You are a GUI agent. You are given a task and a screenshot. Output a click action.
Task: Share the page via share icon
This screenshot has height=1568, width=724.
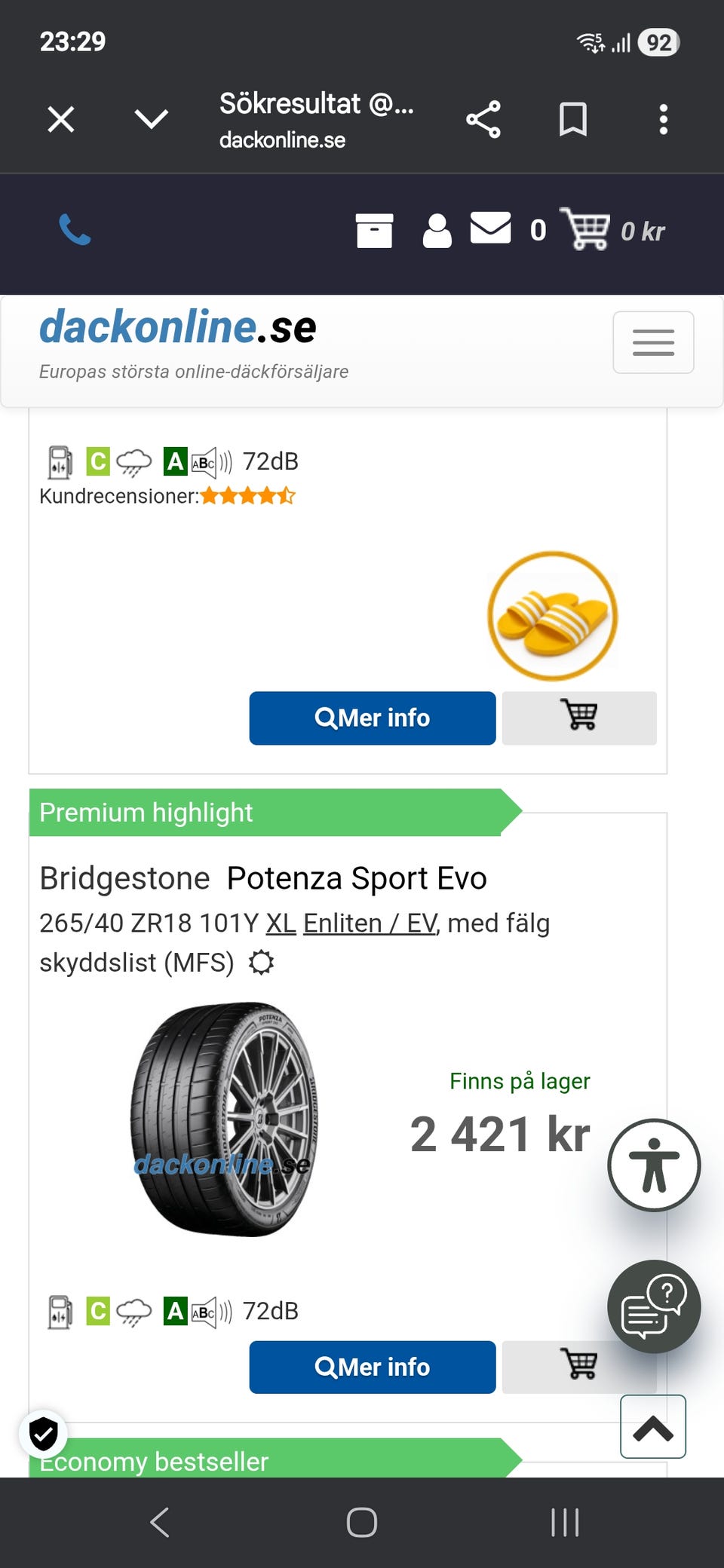pos(483,119)
